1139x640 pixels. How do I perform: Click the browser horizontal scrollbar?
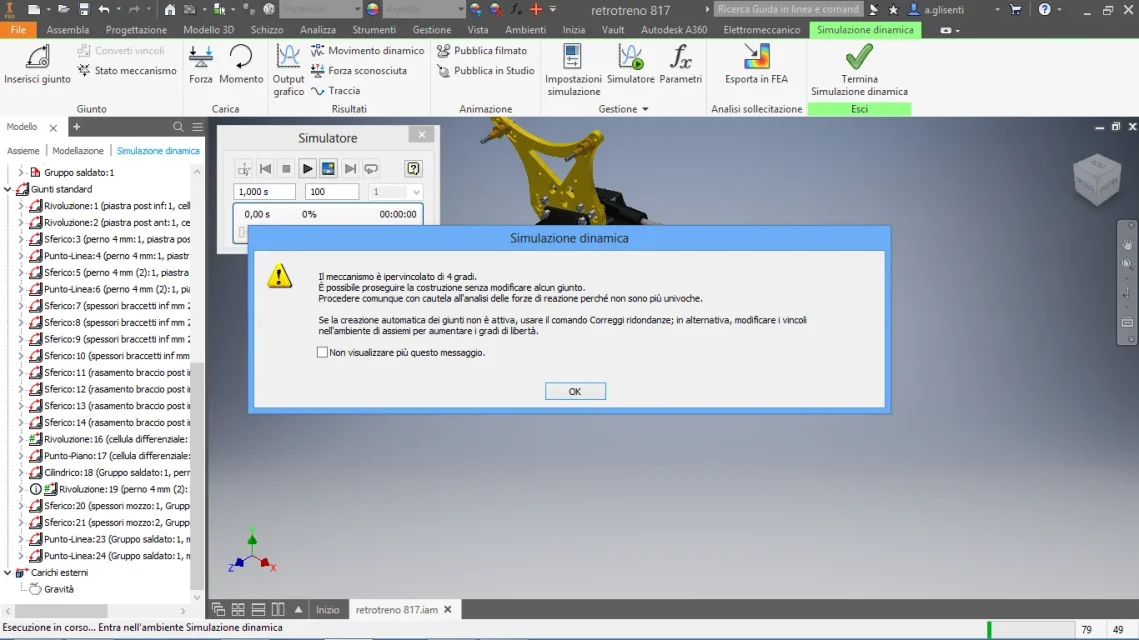(61, 611)
